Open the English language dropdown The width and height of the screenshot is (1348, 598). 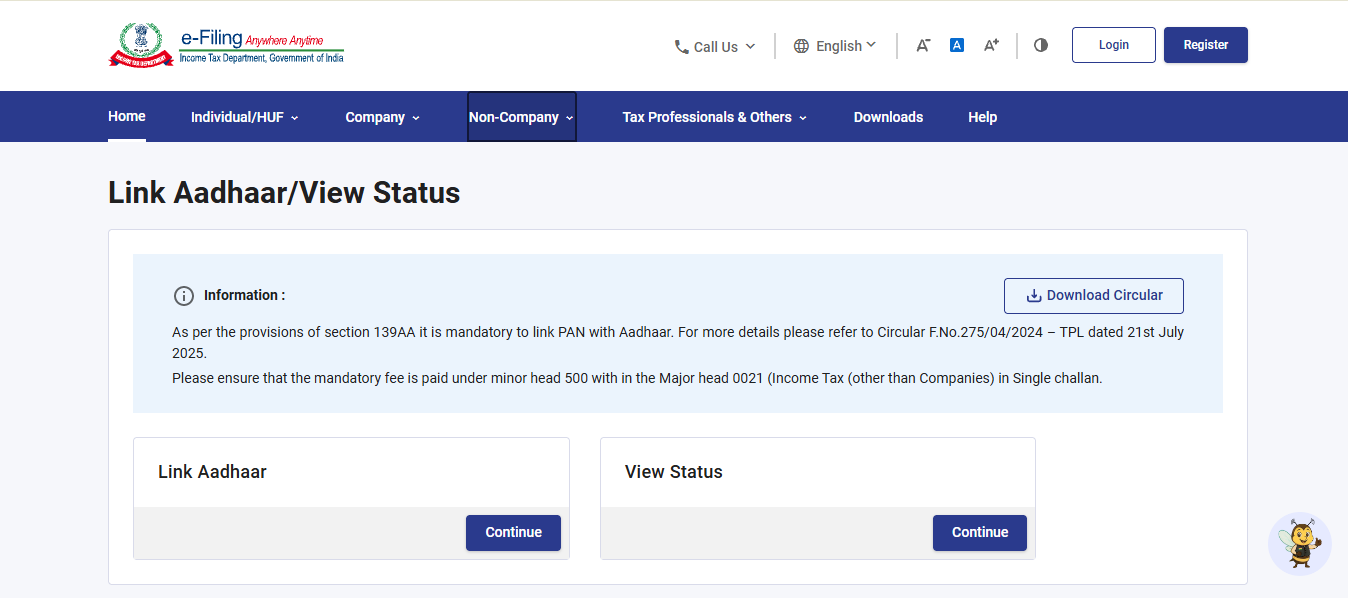tap(835, 46)
